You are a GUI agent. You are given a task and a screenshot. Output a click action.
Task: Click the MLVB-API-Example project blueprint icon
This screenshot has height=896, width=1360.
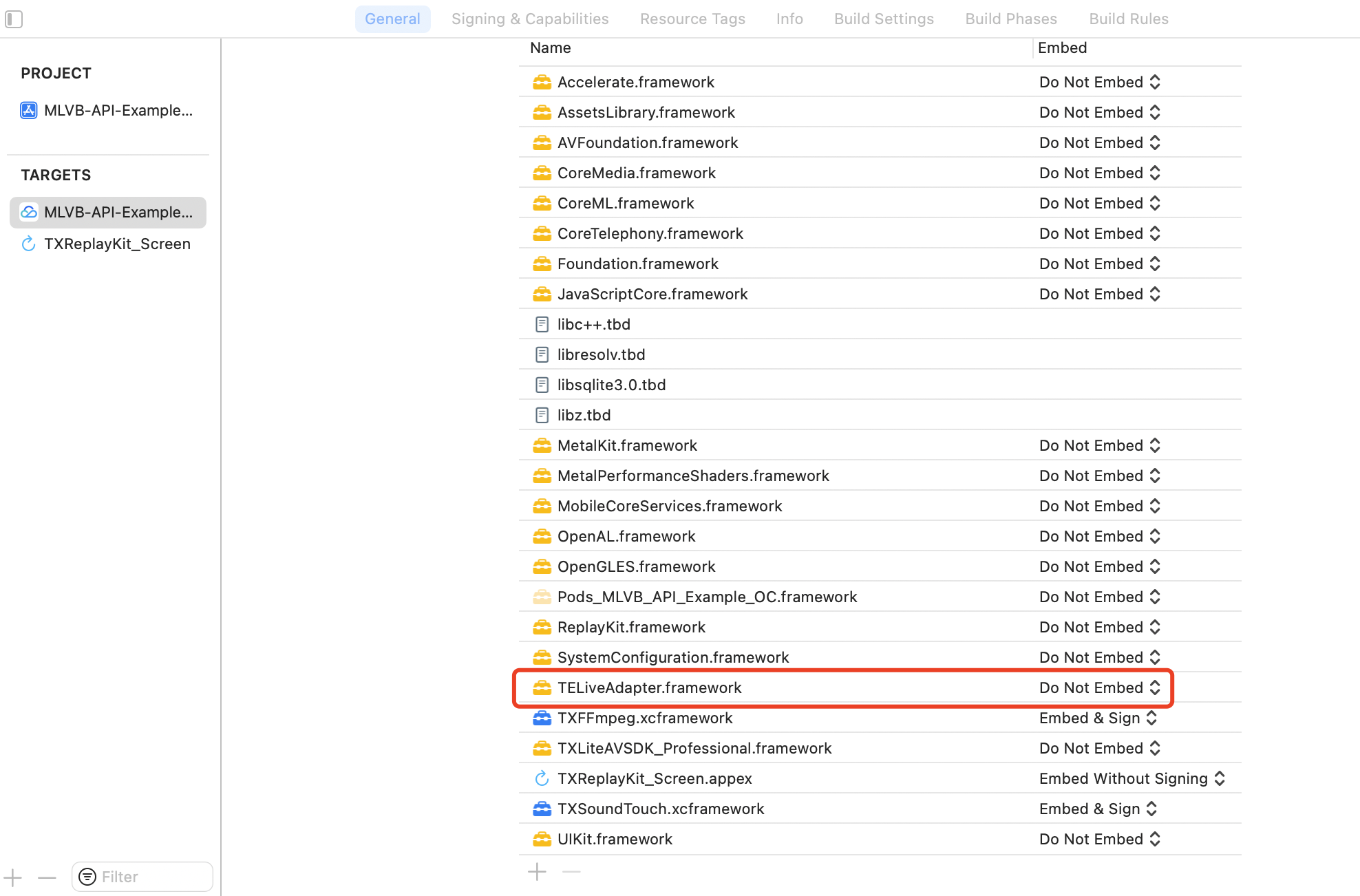point(28,110)
